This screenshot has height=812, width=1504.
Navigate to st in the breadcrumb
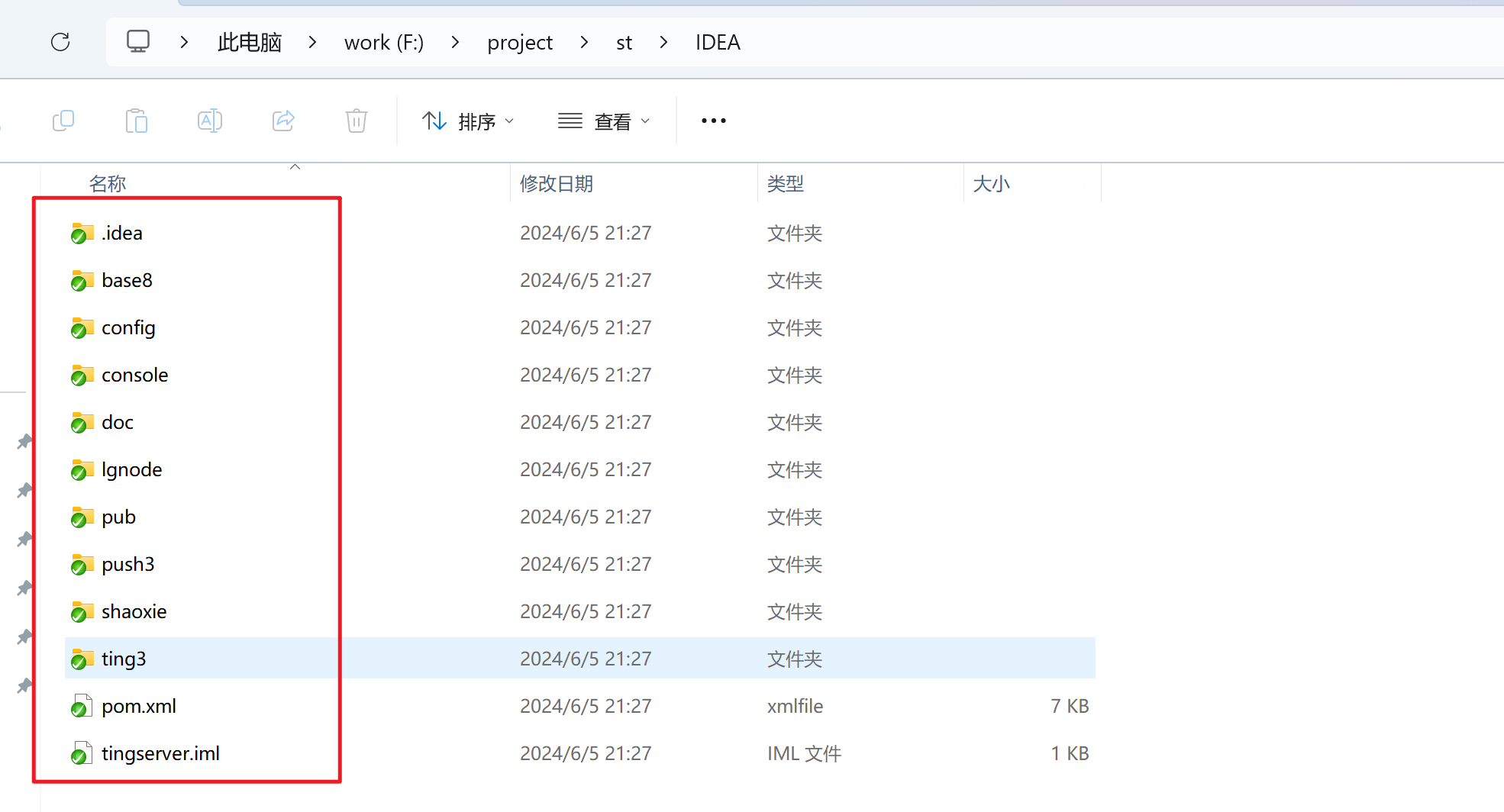click(624, 42)
